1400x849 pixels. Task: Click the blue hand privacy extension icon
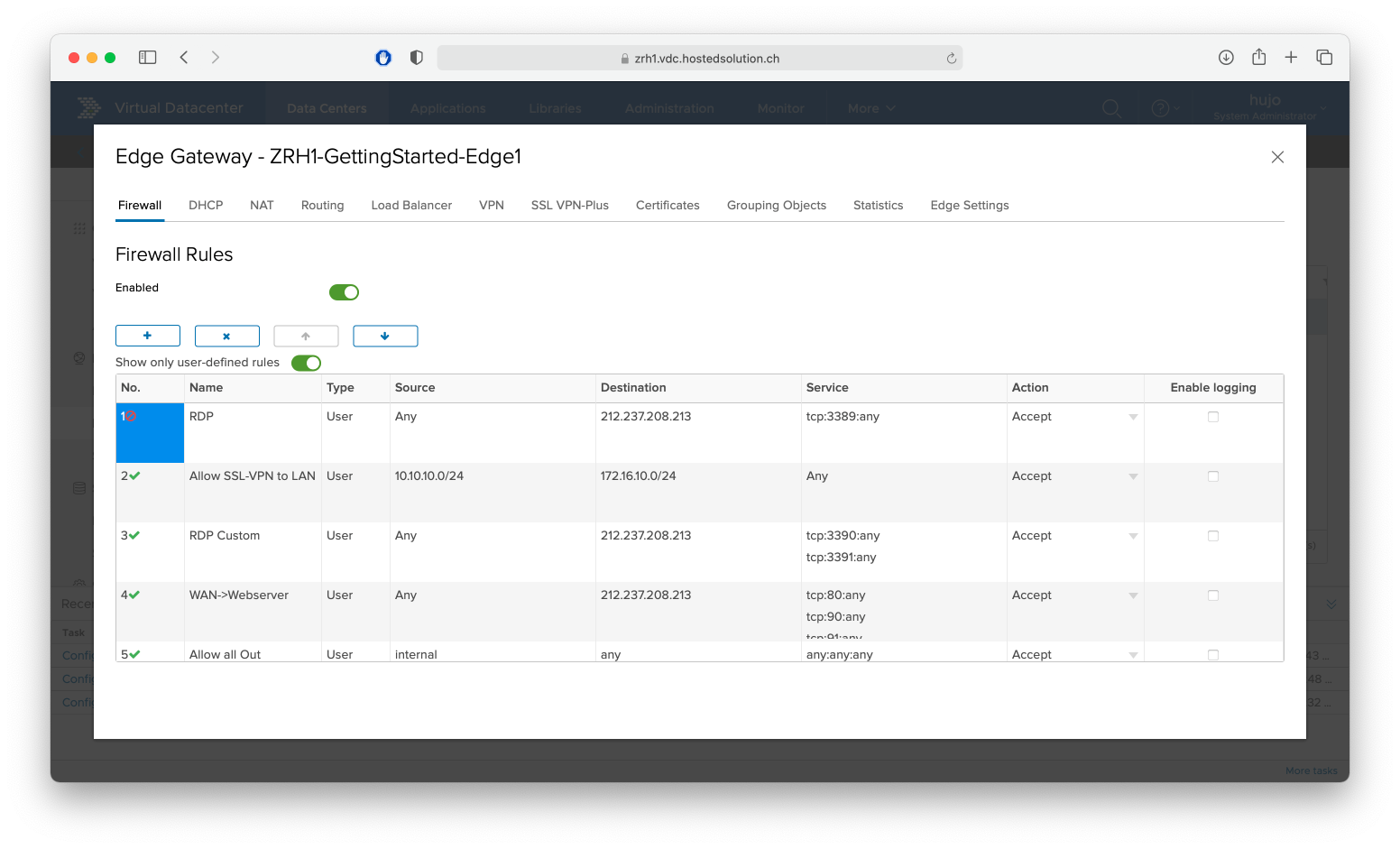(x=383, y=58)
